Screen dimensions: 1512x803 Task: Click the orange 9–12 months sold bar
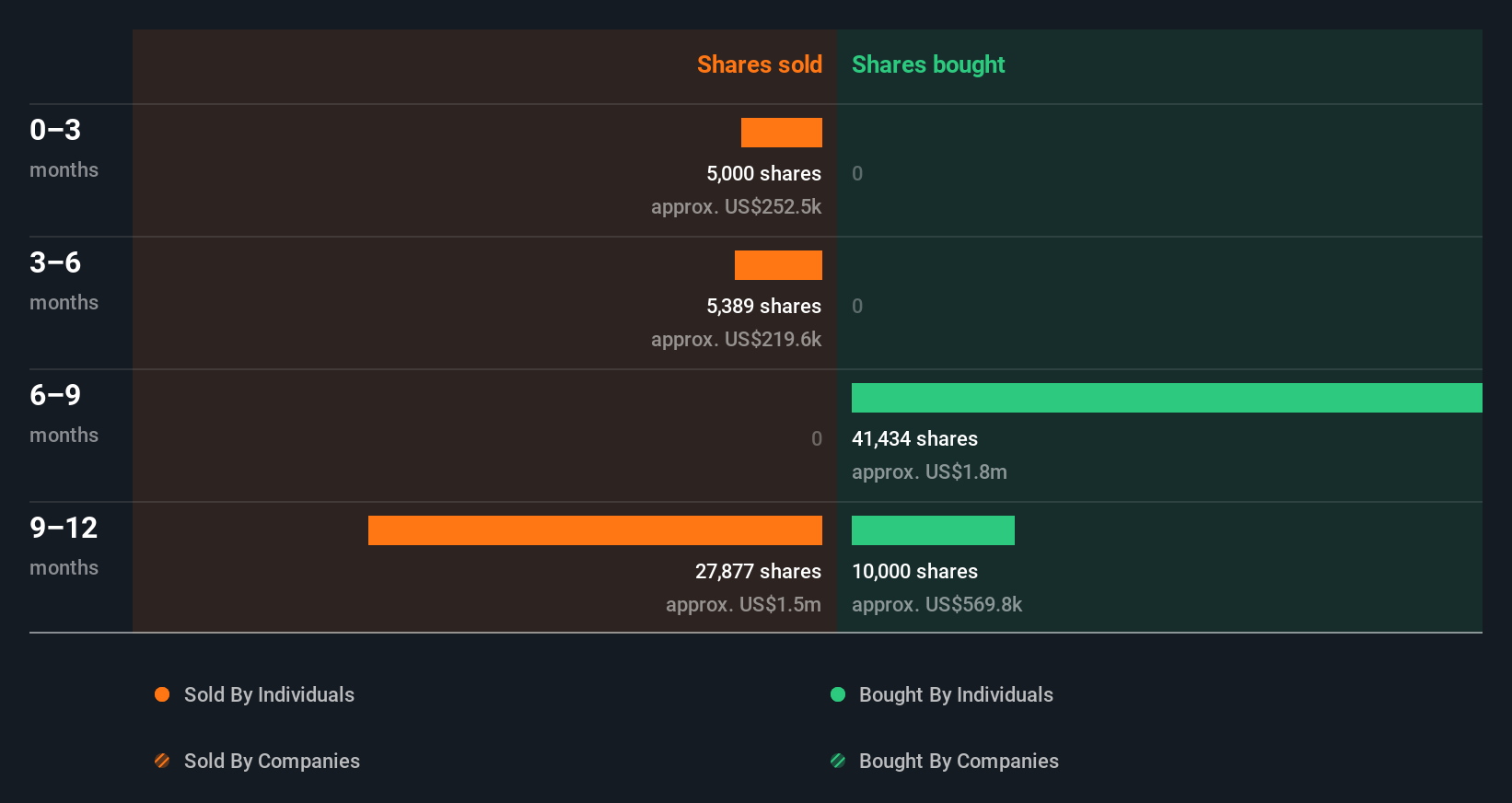595,530
